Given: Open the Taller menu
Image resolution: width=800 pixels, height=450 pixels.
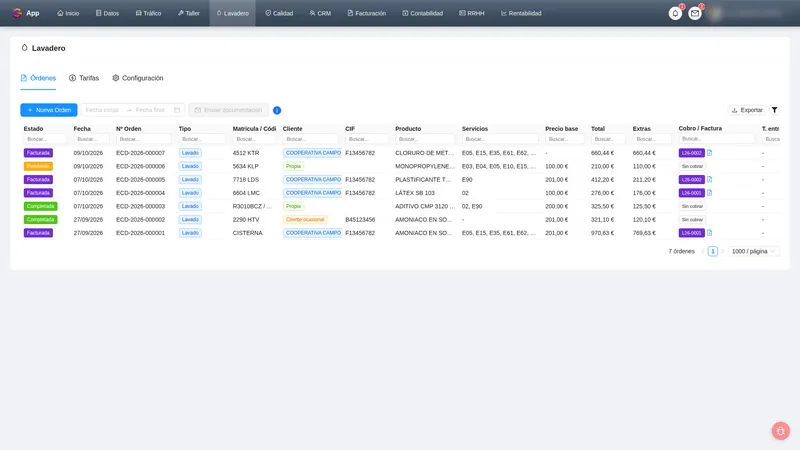Looking at the screenshot, I should tap(189, 13).
